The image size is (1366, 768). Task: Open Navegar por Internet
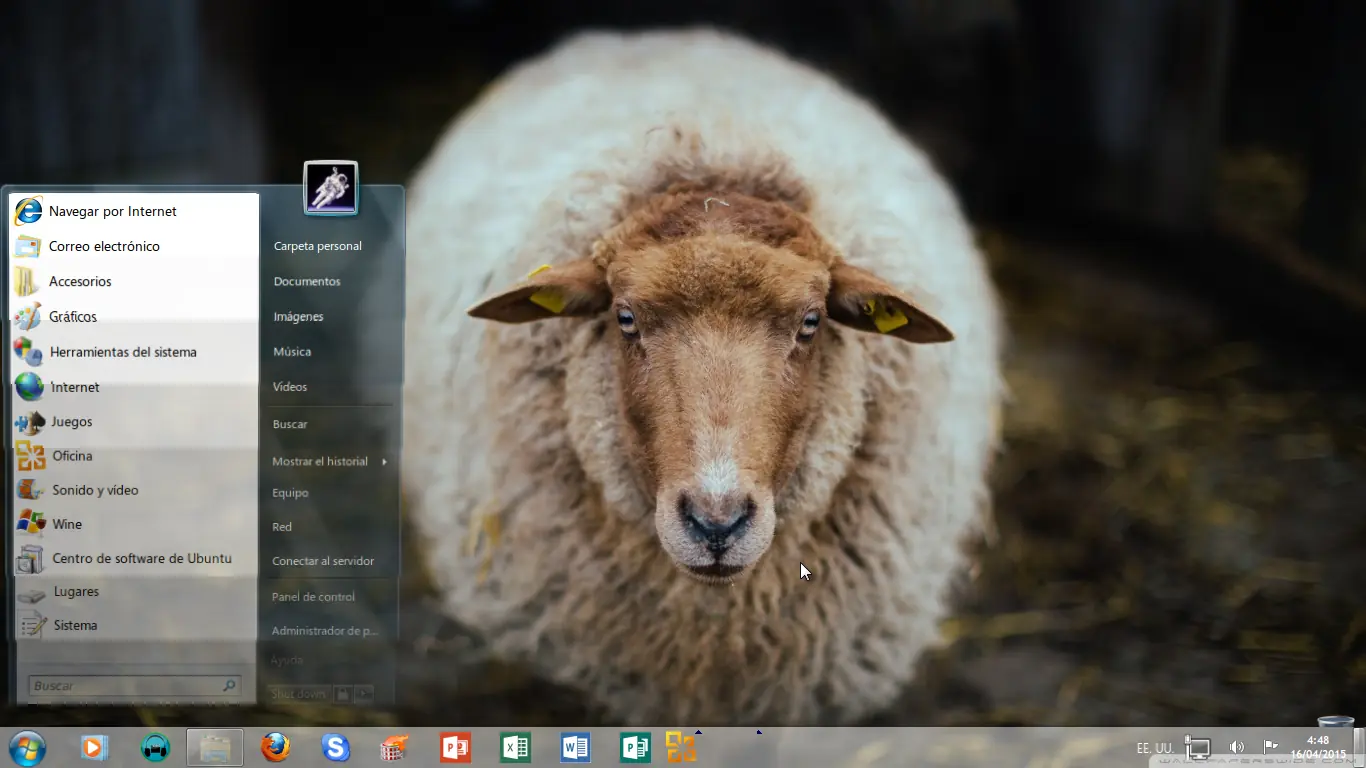click(x=134, y=211)
